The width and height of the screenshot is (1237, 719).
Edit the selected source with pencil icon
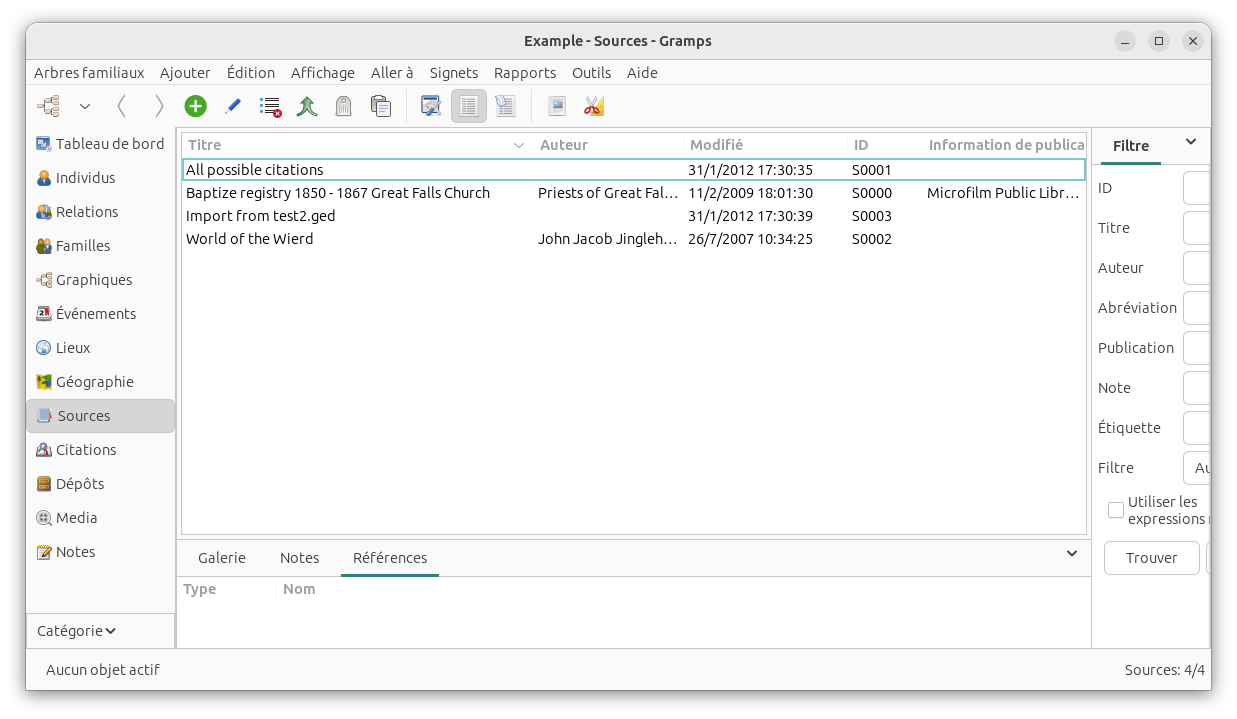(233, 106)
